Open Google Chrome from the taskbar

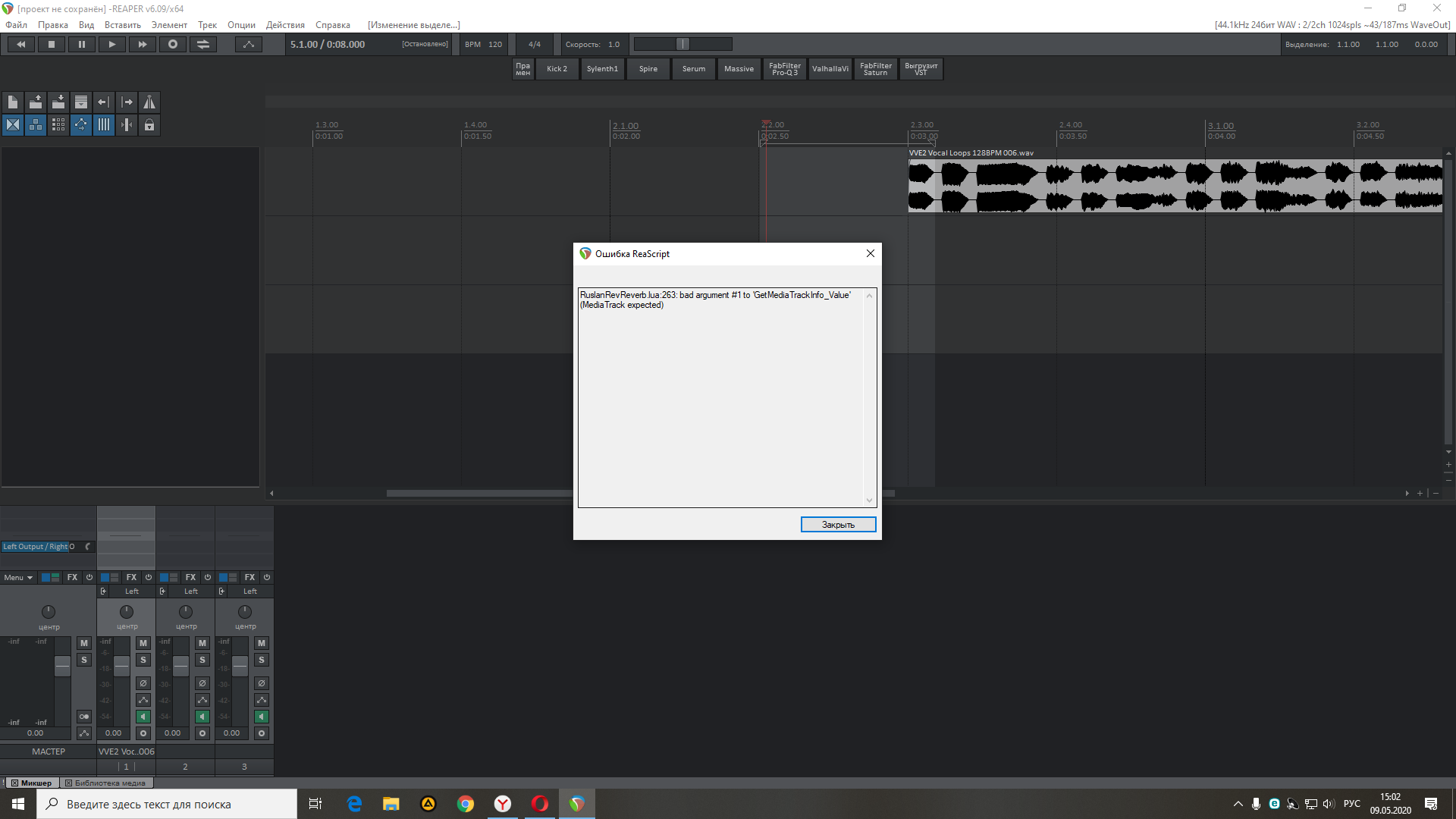pos(466,804)
